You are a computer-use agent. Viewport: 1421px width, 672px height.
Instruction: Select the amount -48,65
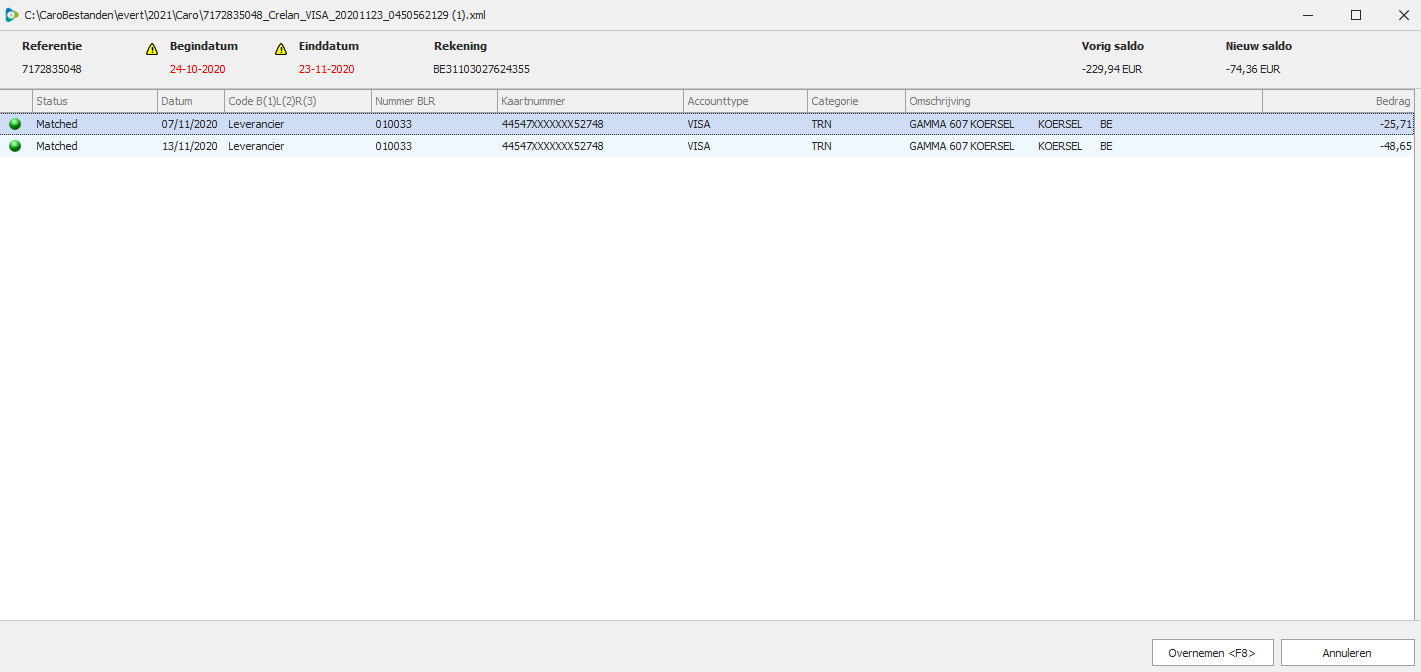pos(1395,146)
